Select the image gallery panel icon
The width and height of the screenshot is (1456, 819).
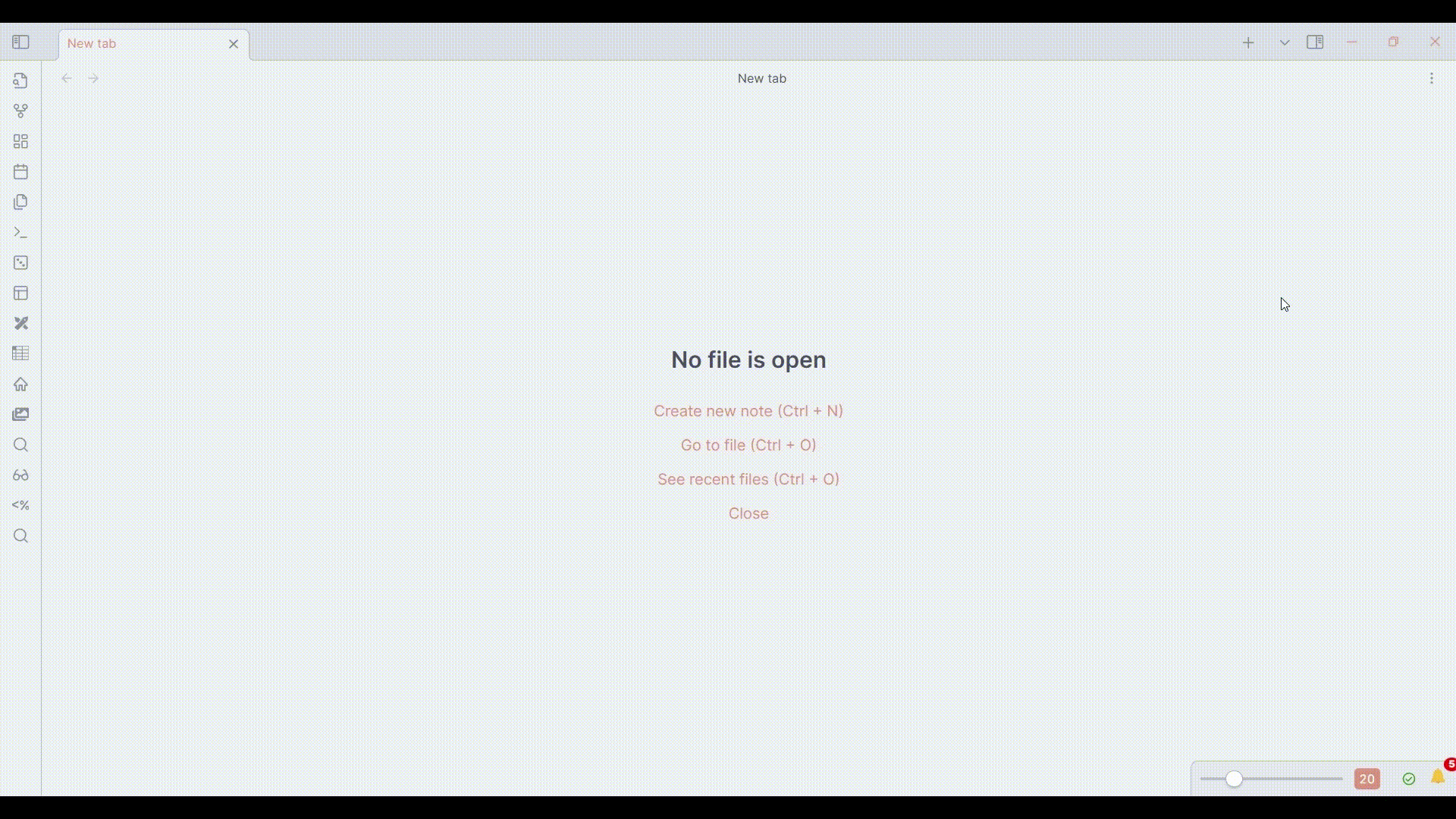pos(21,414)
